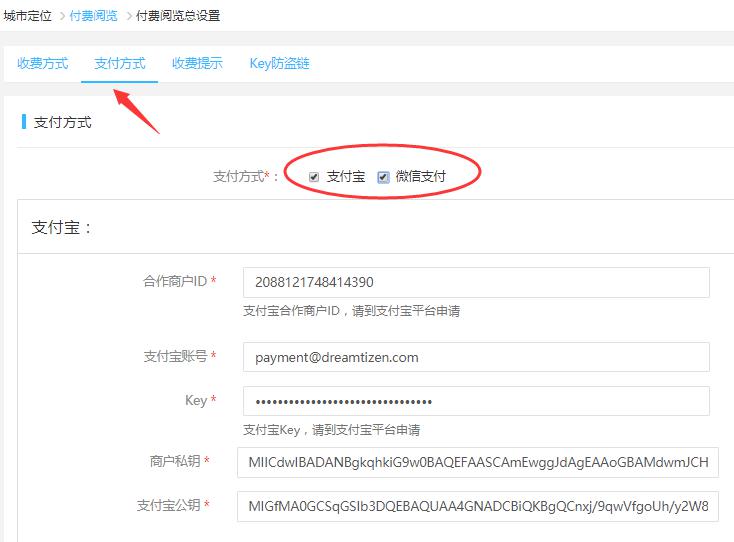Toggle the 微信支付 checkbox
Viewport: 734px width, 542px height.
383,177
